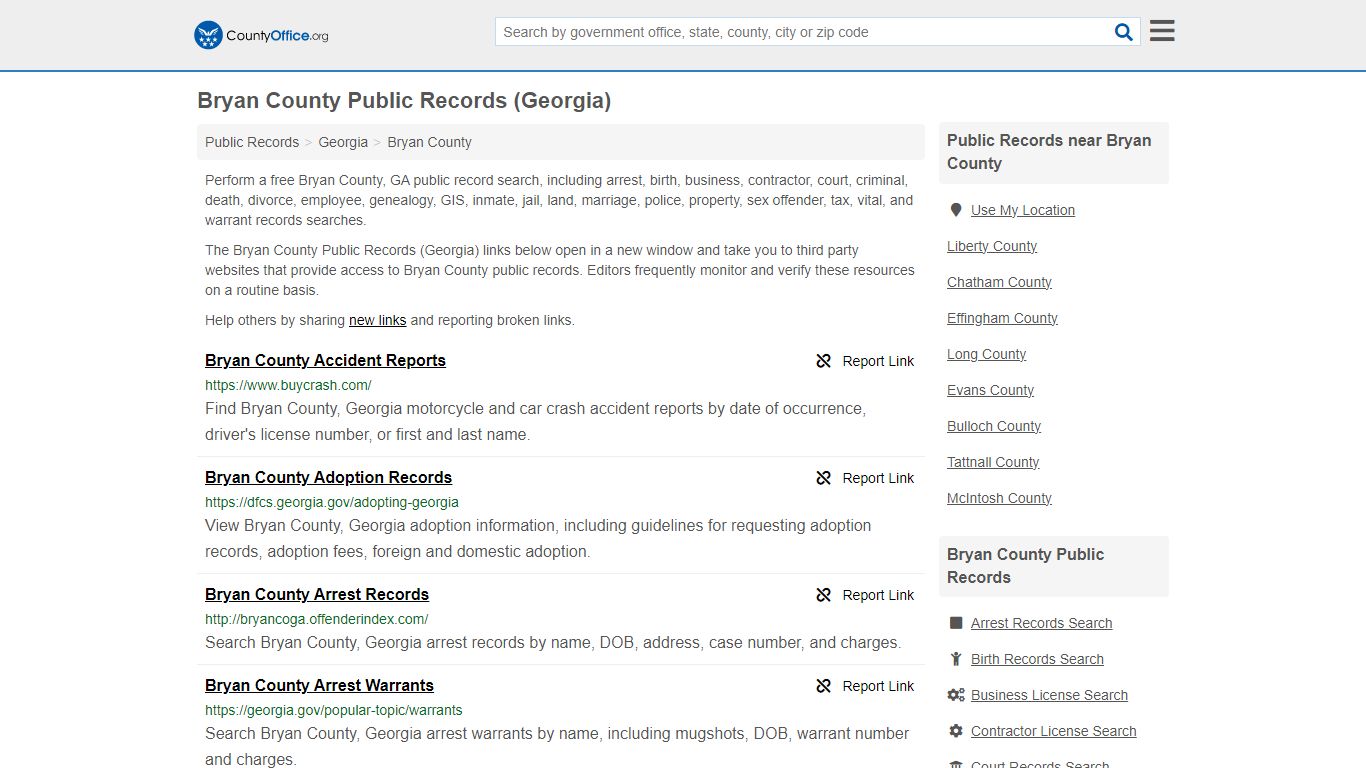The image size is (1366, 768).
Task: Click the broken-link icon for Accident Reports
Action: [x=824, y=361]
